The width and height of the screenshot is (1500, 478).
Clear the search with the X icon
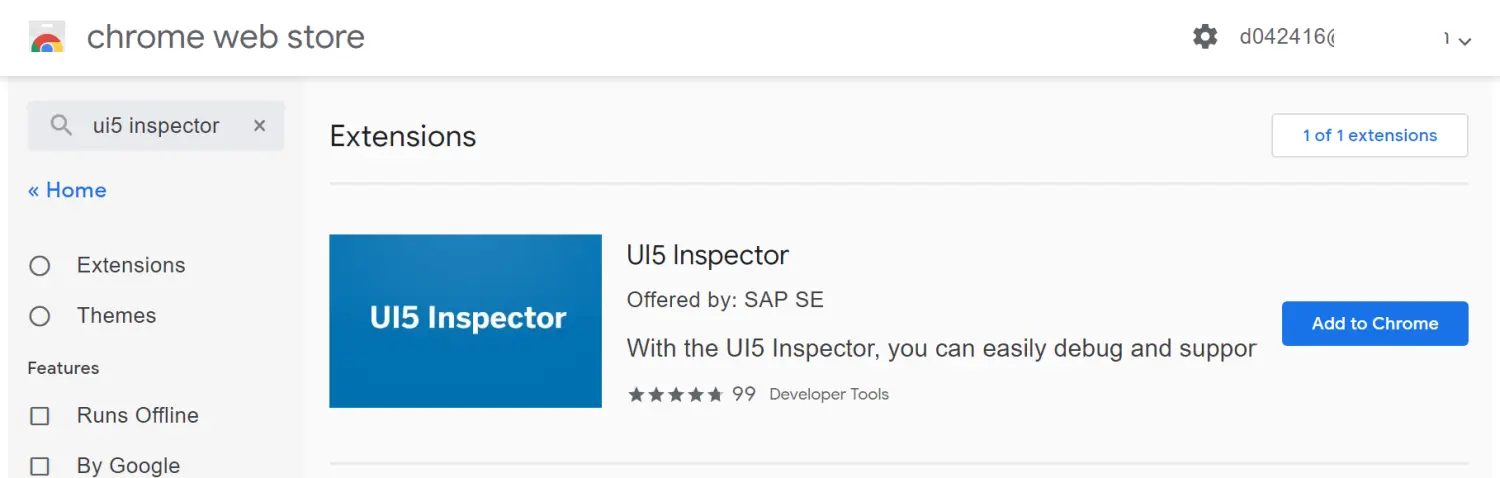coord(259,126)
